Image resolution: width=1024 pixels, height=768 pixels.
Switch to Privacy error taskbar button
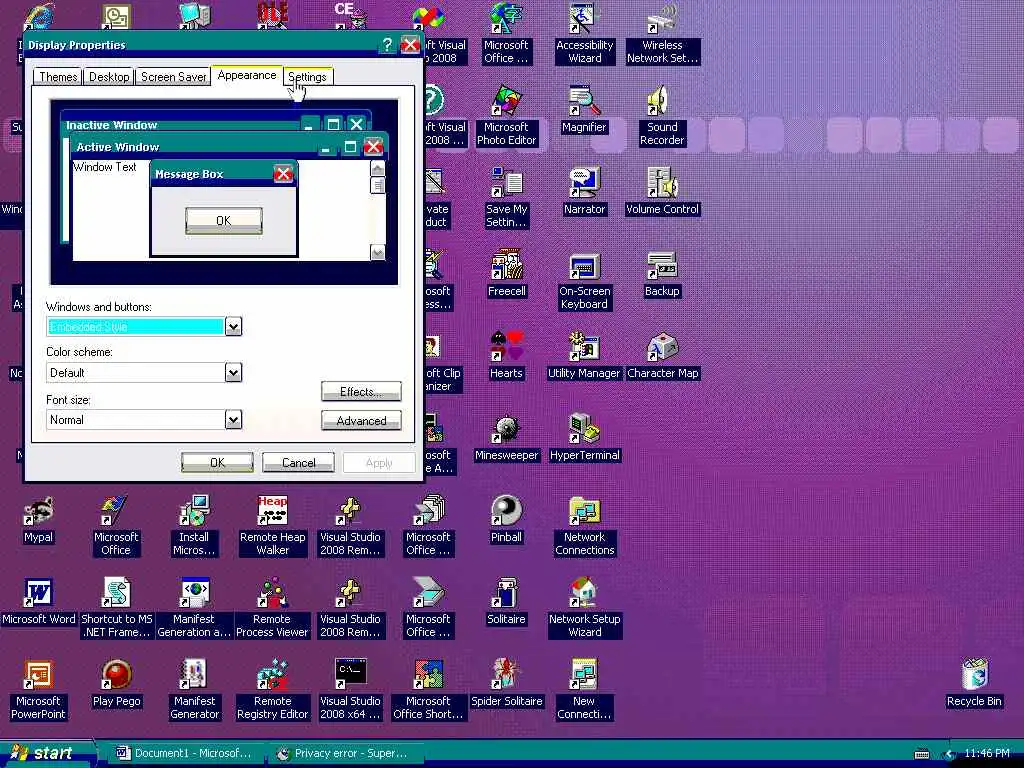coord(345,753)
